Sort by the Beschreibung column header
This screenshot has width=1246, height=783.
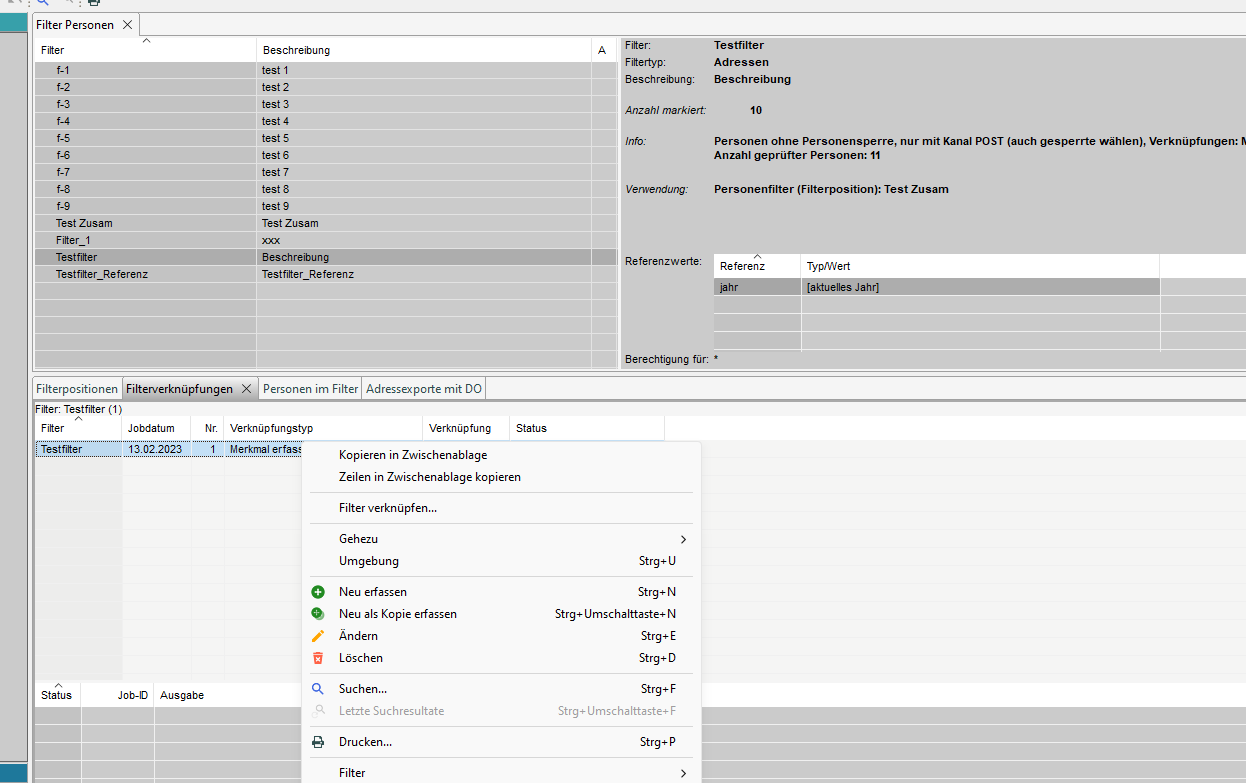pyautogui.click(x=296, y=50)
